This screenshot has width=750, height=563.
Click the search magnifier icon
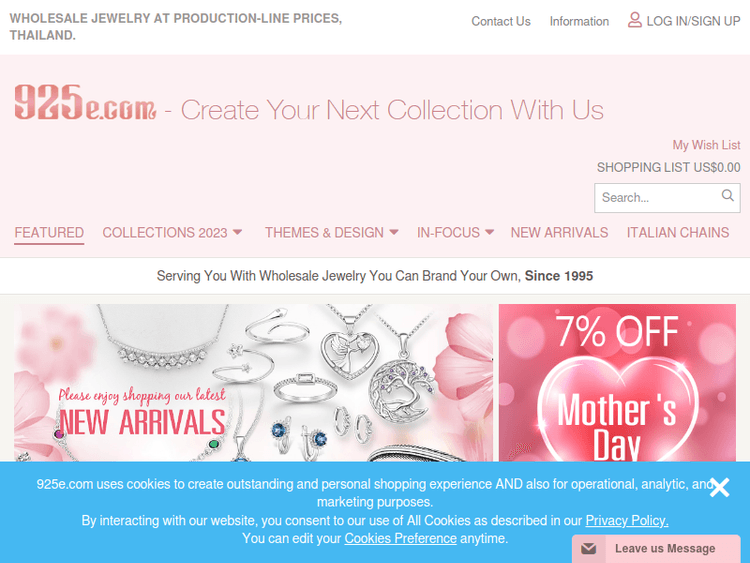728,195
